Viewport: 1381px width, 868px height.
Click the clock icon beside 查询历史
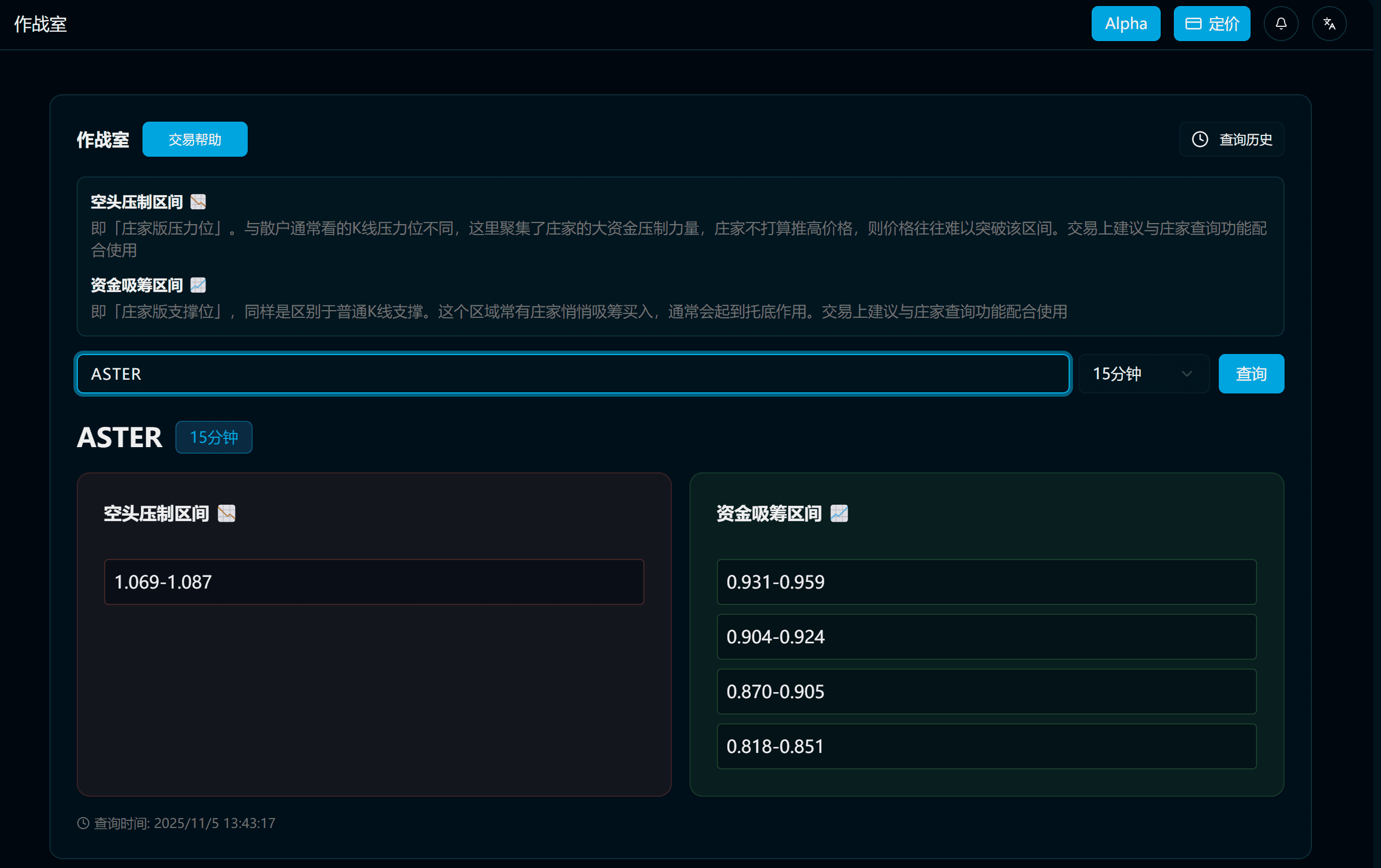1200,139
